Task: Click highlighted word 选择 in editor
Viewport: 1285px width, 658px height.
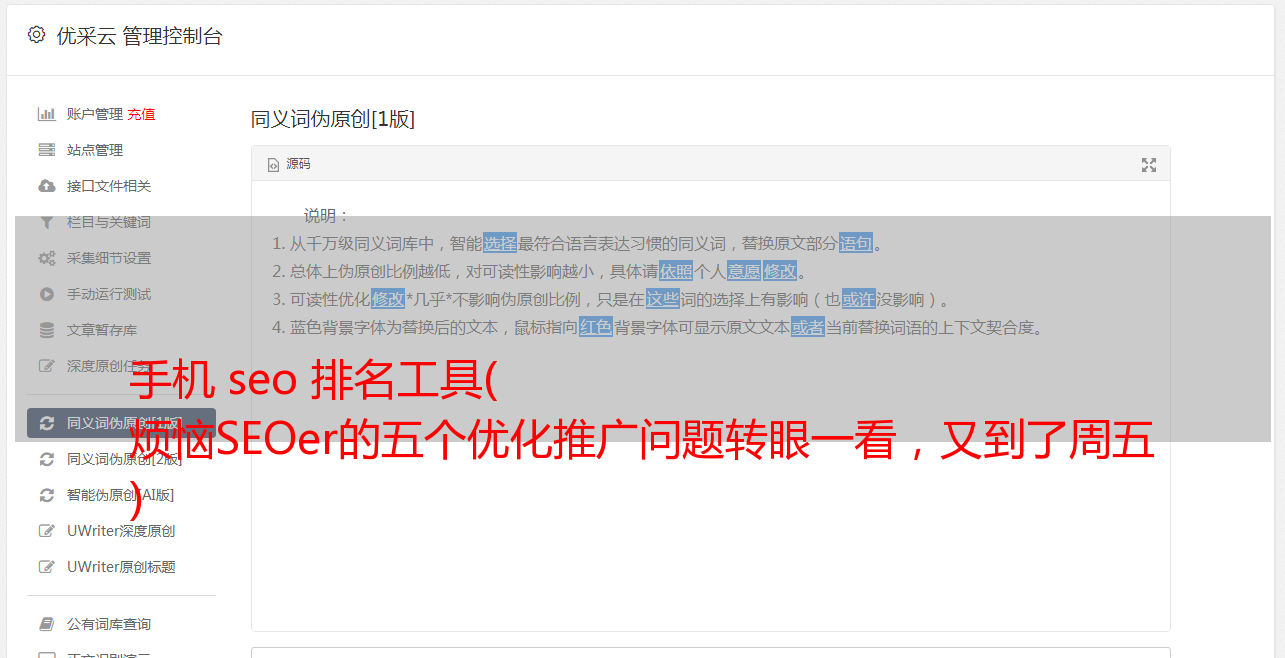Action: (x=500, y=243)
